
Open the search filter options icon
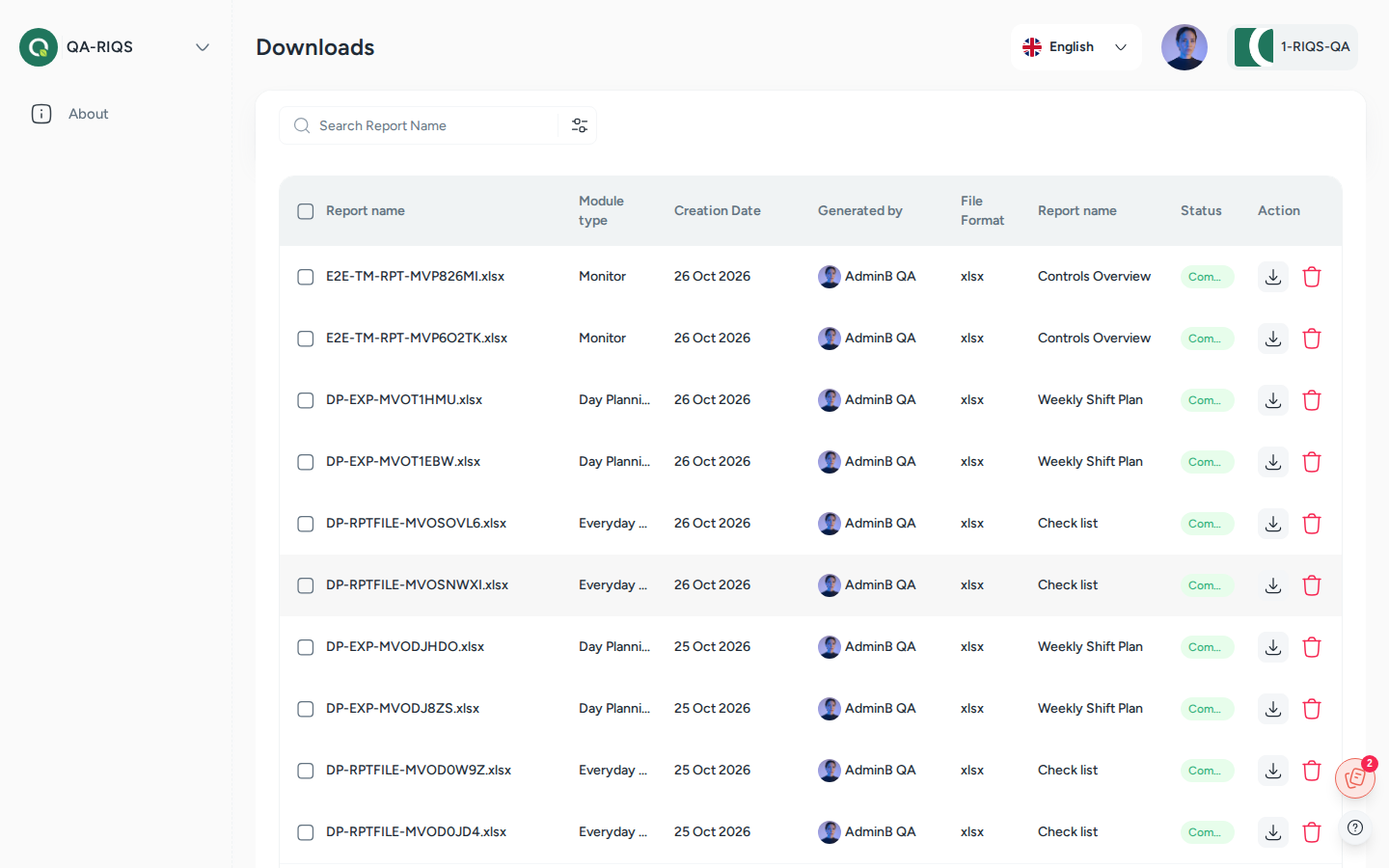coord(580,125)
